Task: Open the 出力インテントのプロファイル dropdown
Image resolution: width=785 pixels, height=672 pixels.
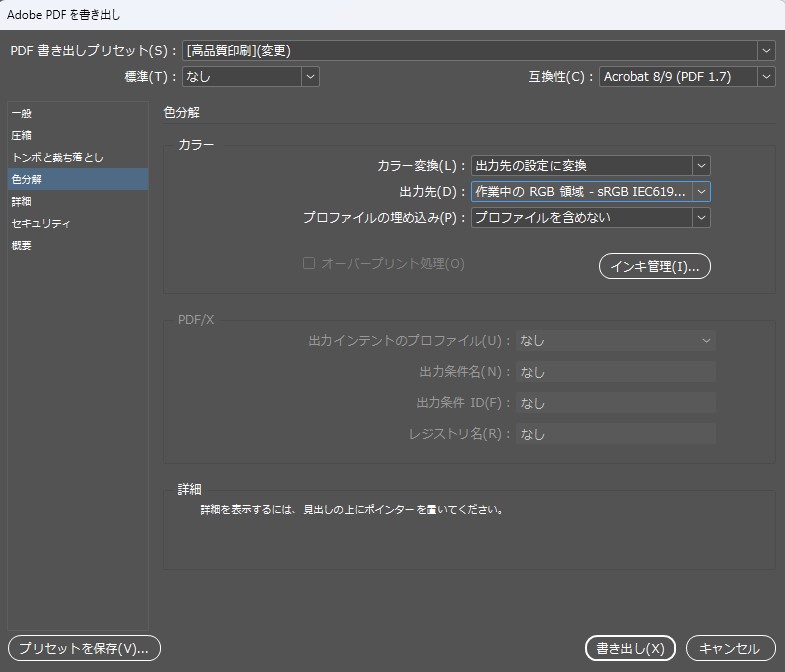Action: click(x=616, y=341)
